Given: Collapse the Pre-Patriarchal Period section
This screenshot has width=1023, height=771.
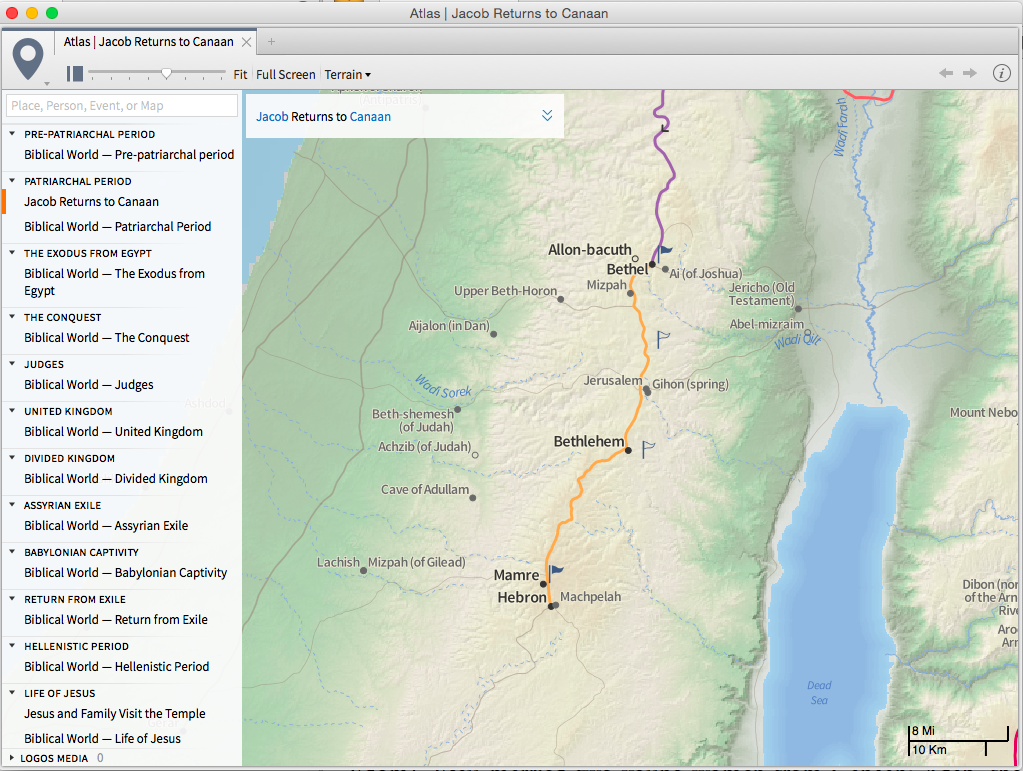Looking at the screenshot, I should pyautogui.click(x=12, y=134).
